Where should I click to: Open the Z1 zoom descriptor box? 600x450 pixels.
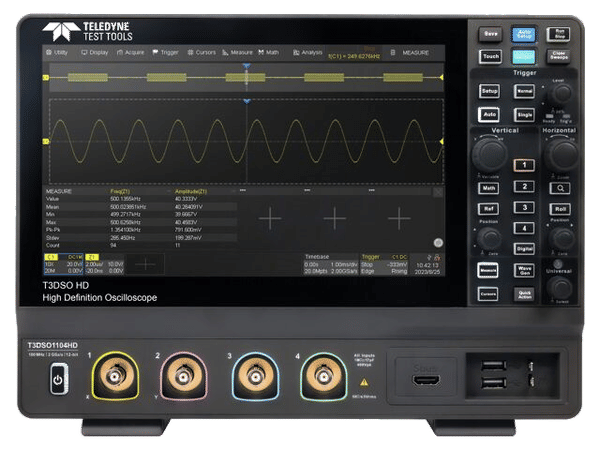click(104, 264)
